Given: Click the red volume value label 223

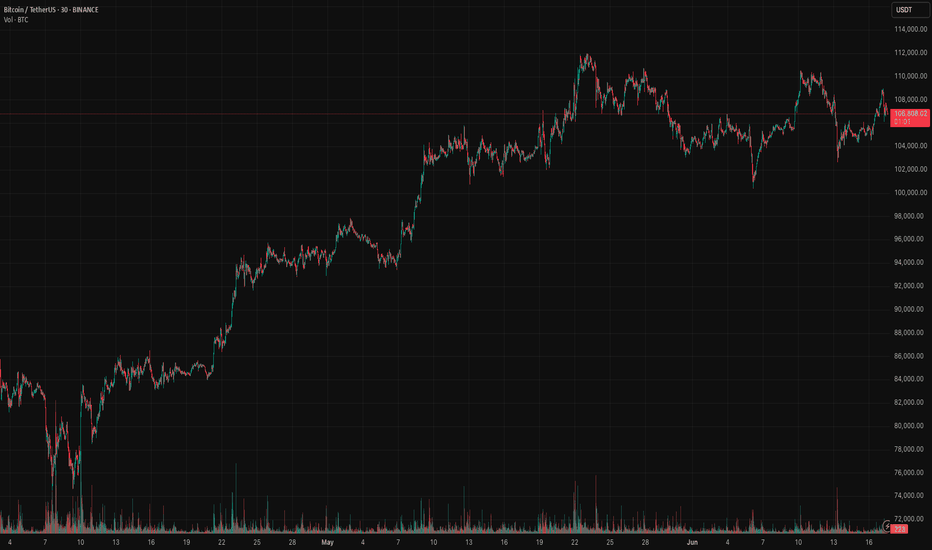Looking at the screenshot, I should pyautogui.click(x=900, y=529).
